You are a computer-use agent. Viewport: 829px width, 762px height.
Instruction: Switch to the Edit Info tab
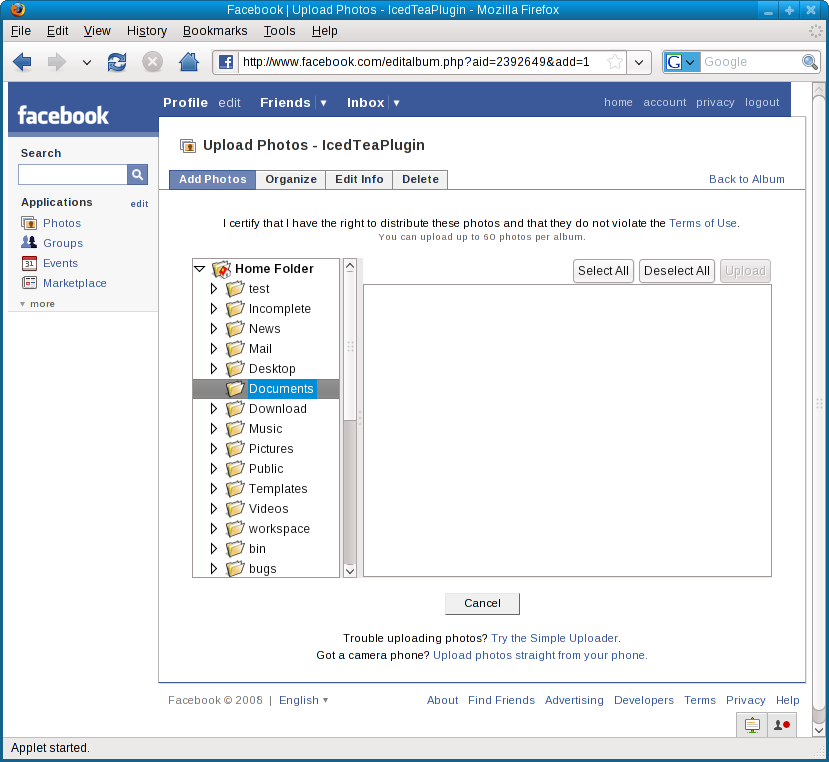coord(359,179)
